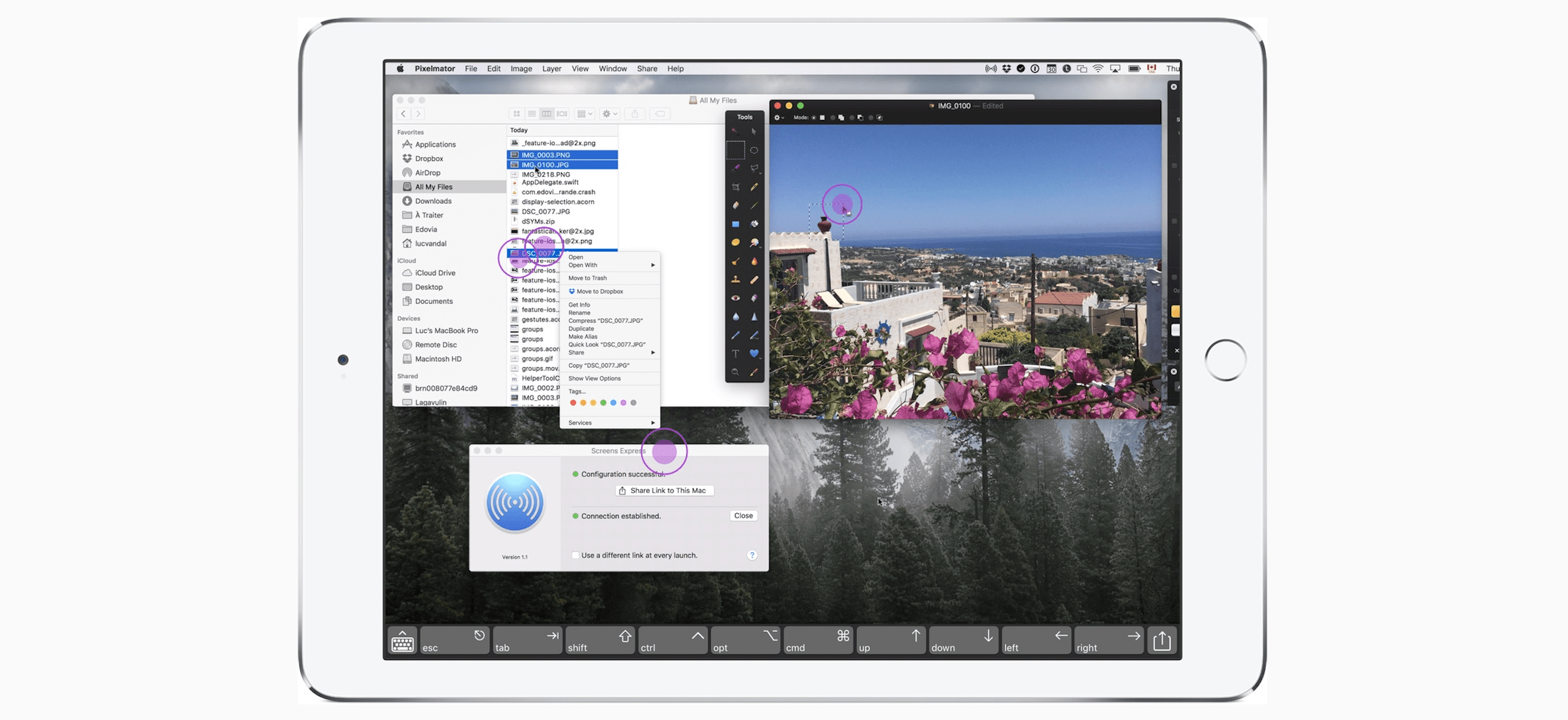Select the green tag color swatch
The image size is (1568, 720).
[x=603, y=402]
